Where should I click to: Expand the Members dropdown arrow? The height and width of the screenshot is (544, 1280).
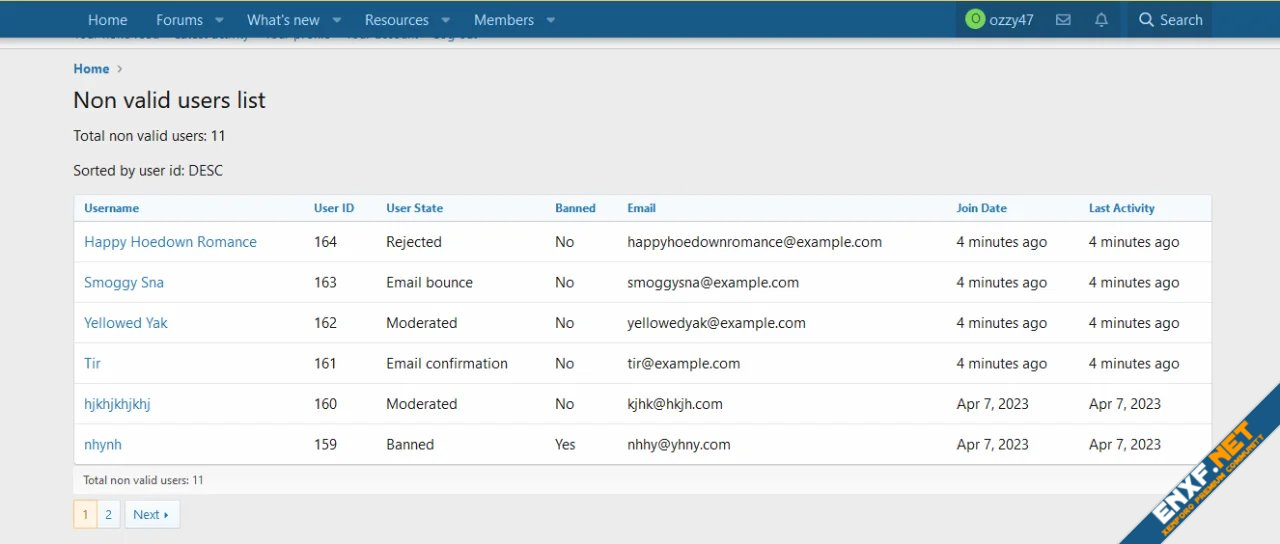pos(550,20)
